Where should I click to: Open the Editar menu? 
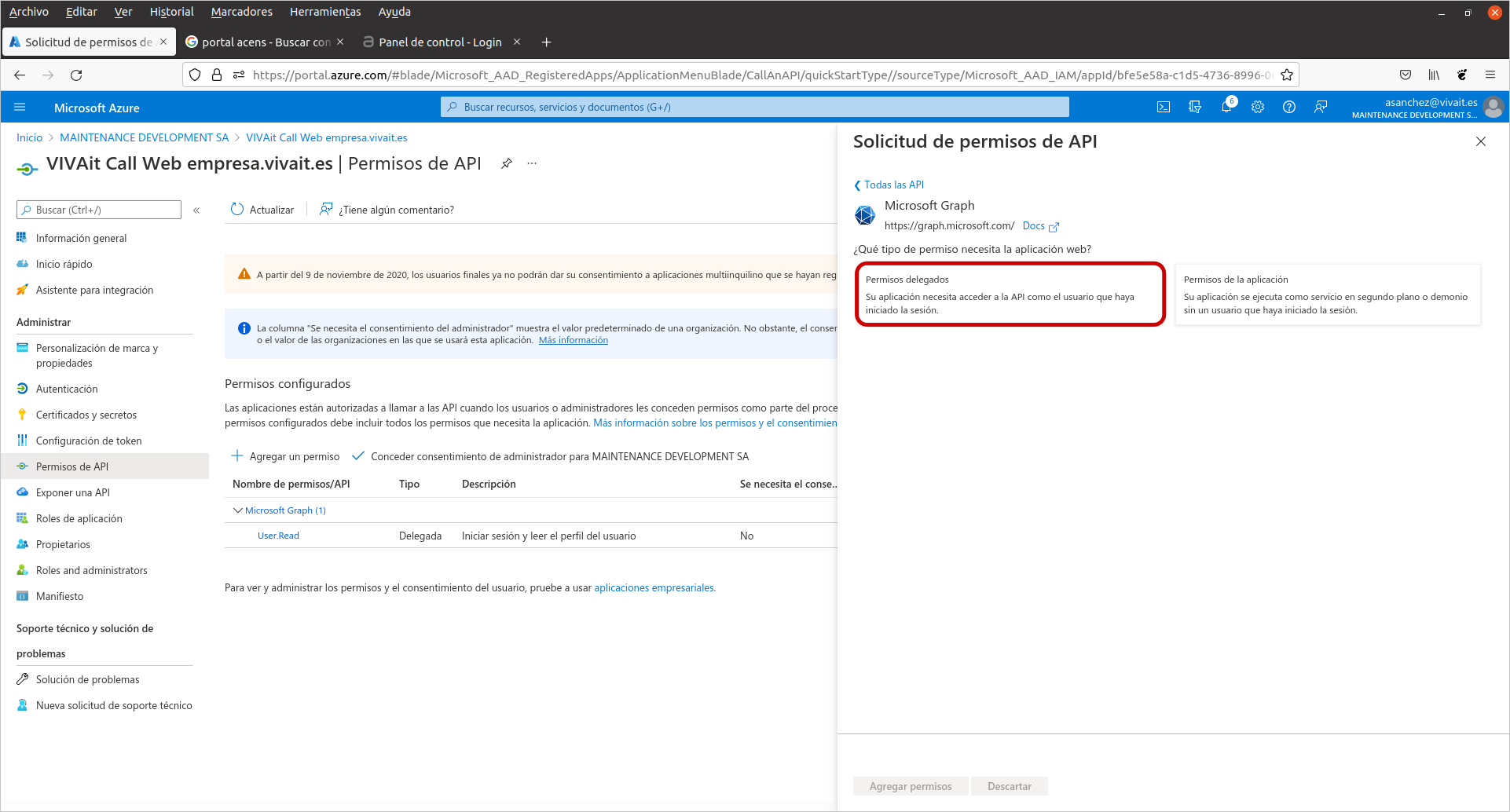tap(82, 12)
